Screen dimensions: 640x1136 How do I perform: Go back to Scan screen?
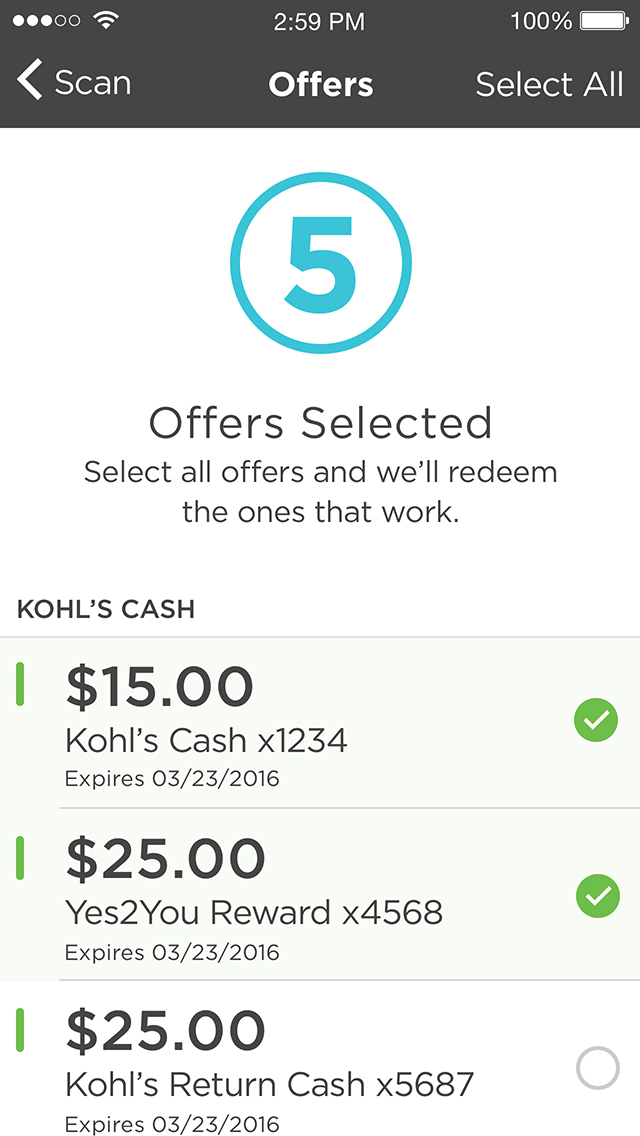pyautogui.click(x=74, y=82)
